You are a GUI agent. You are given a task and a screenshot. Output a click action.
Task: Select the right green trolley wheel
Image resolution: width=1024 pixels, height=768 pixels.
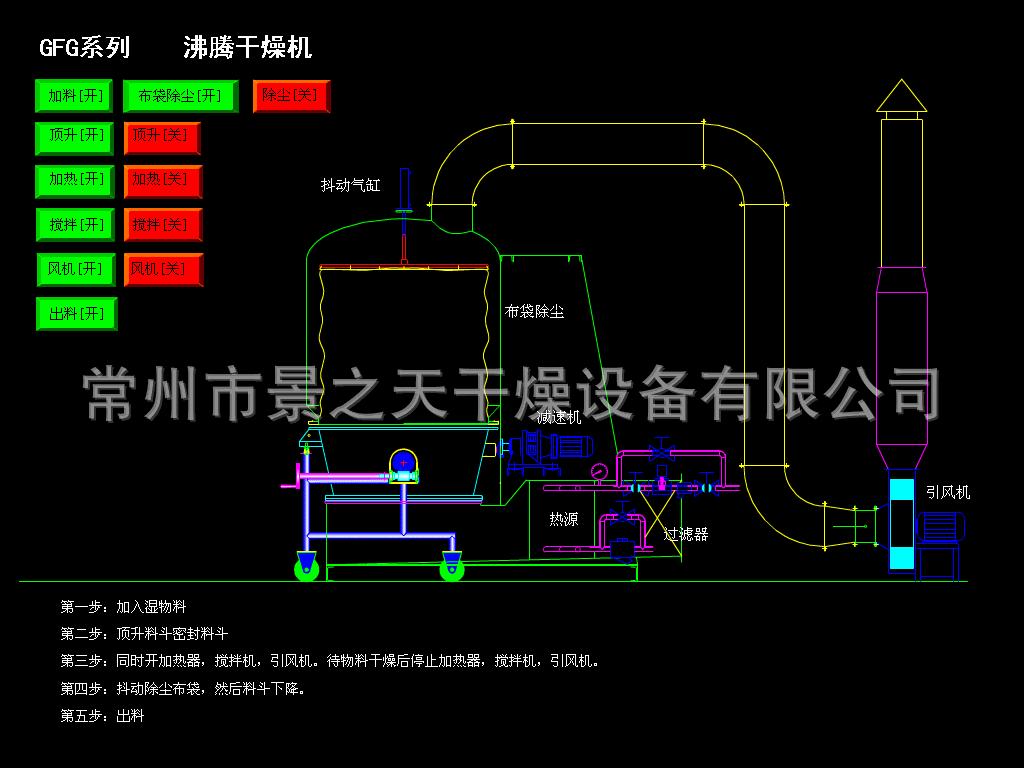452,568
